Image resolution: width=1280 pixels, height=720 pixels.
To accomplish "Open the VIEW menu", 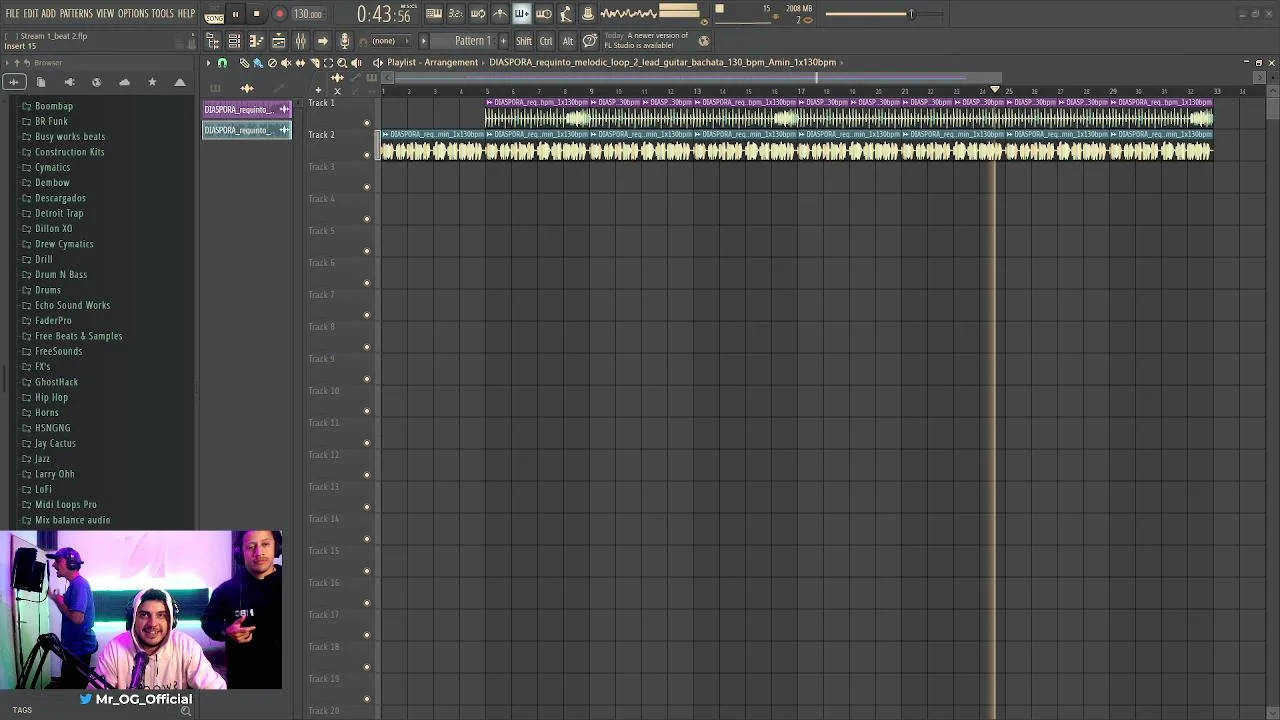I will [105, 14].
